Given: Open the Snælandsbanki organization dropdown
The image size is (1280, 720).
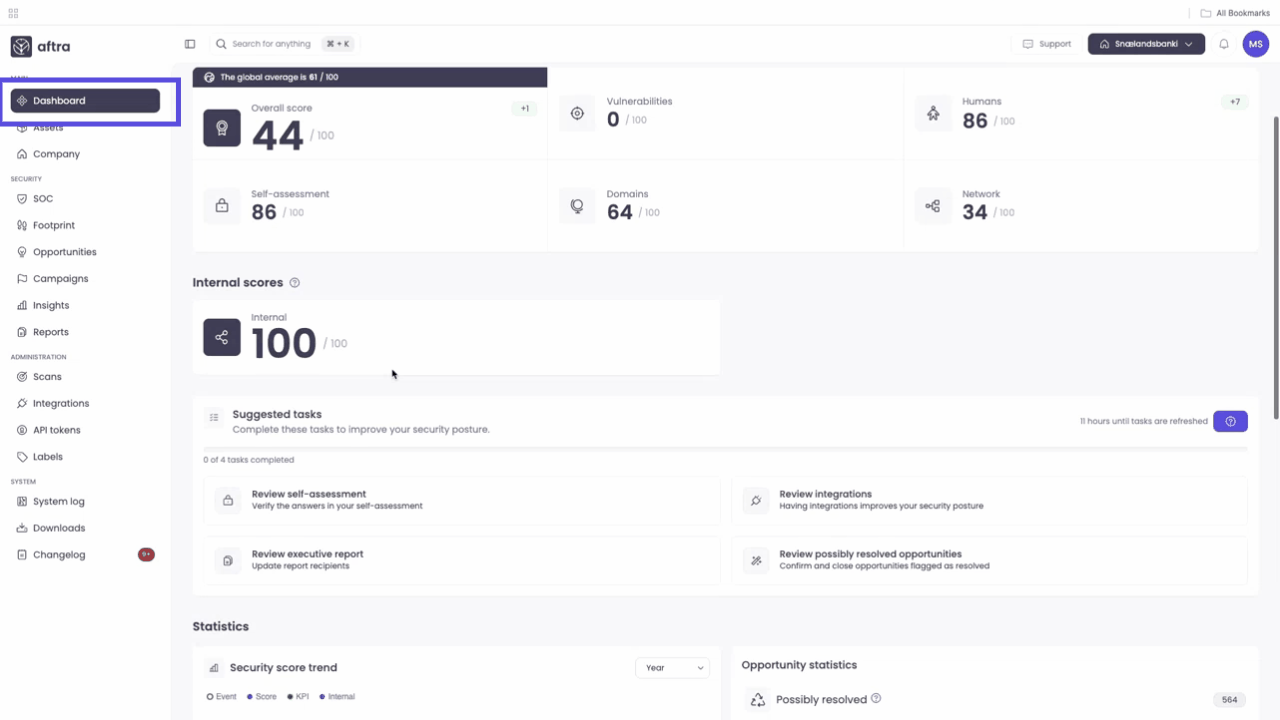Looking at the screenshot, I should pos(1146,43).
